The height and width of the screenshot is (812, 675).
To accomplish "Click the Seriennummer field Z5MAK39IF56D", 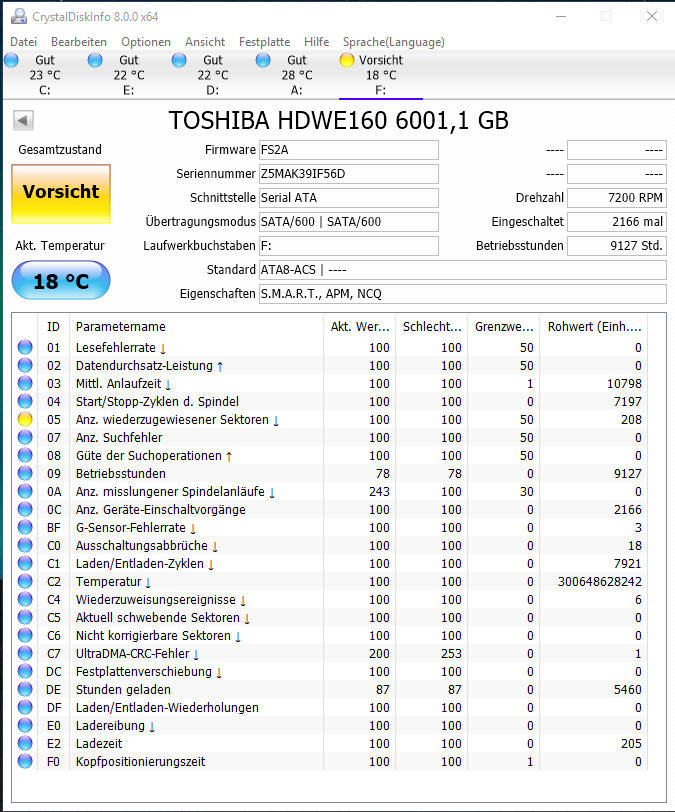I will [349, 173].
